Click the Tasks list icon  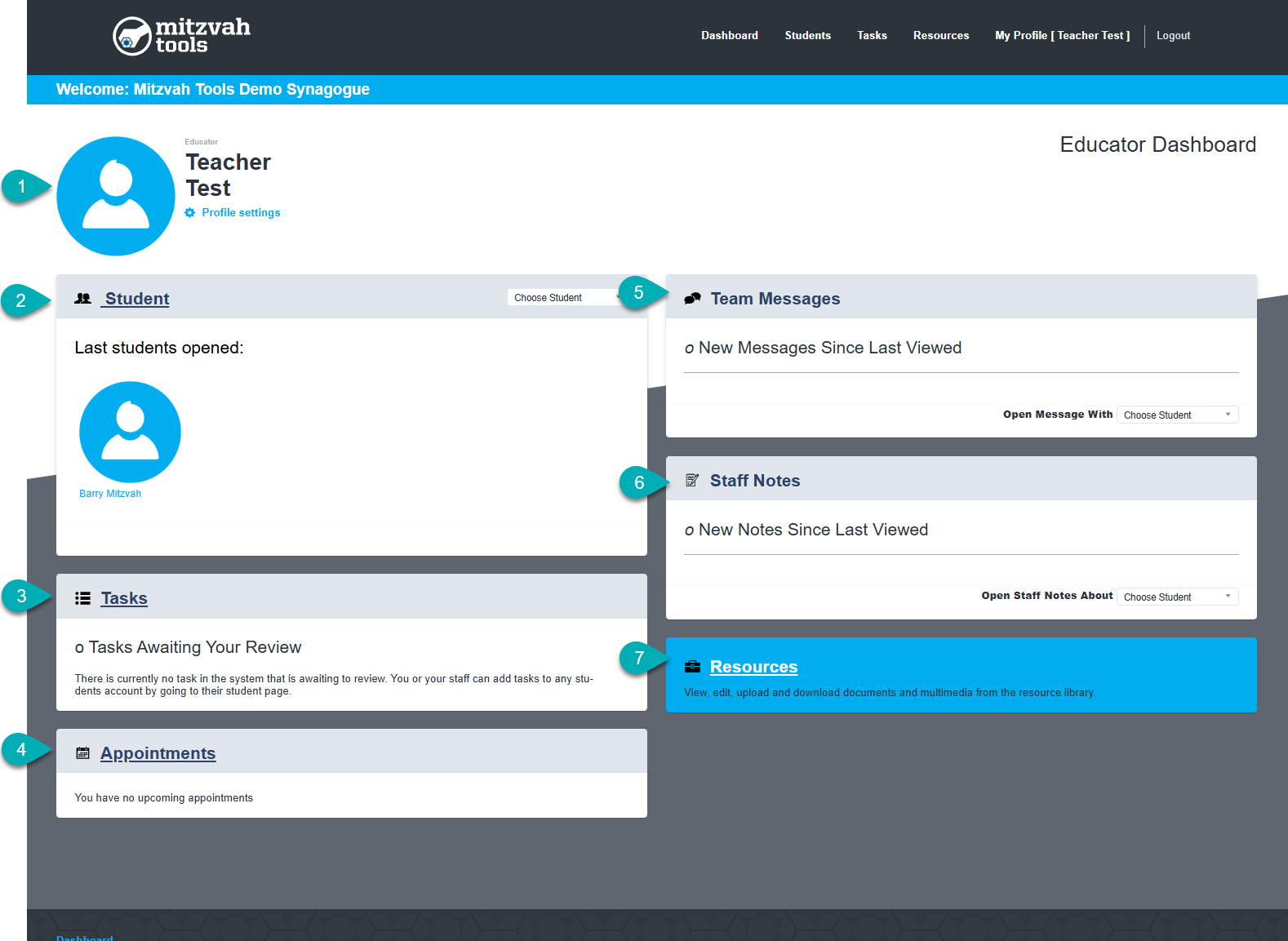point(82,598)
